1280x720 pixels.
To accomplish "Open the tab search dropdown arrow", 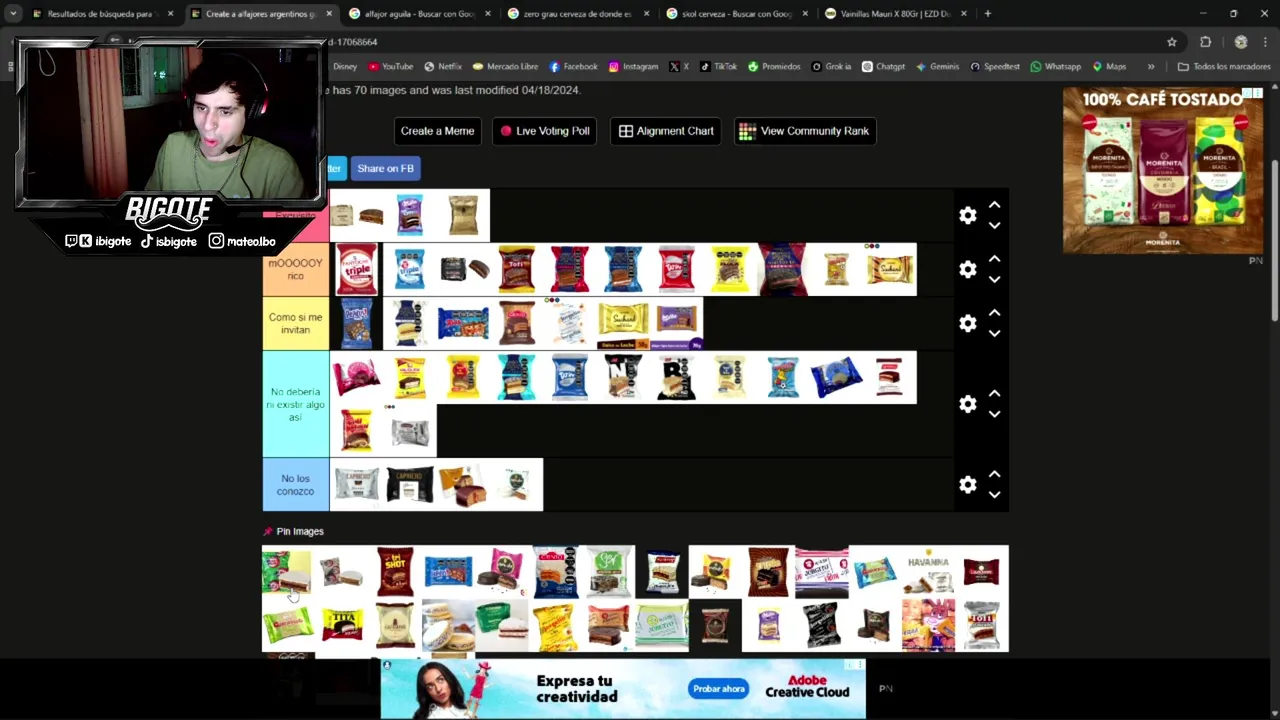I will [x=13, y=14].
